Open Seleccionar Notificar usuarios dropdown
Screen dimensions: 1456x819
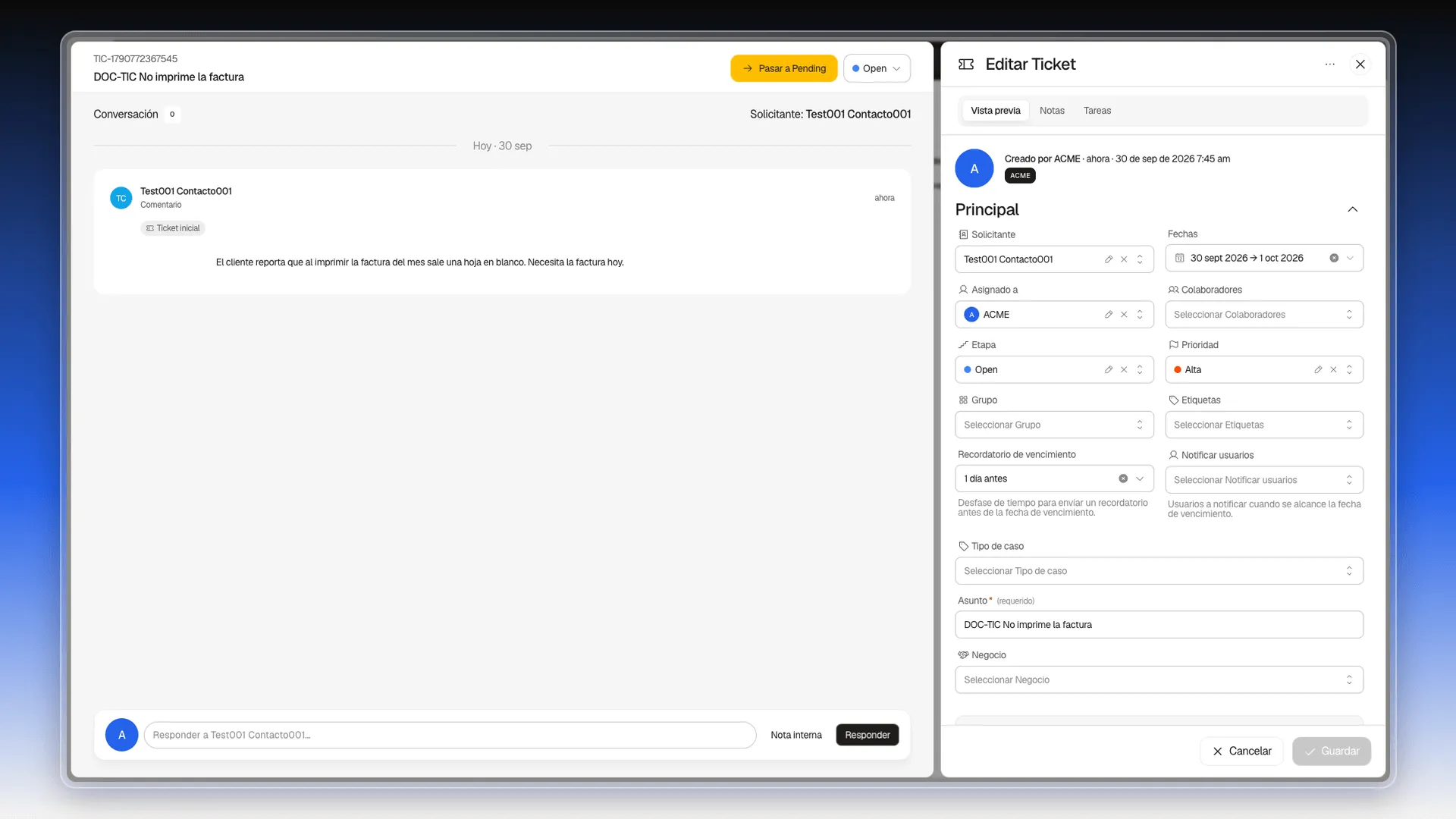[x=1264, y=480]
